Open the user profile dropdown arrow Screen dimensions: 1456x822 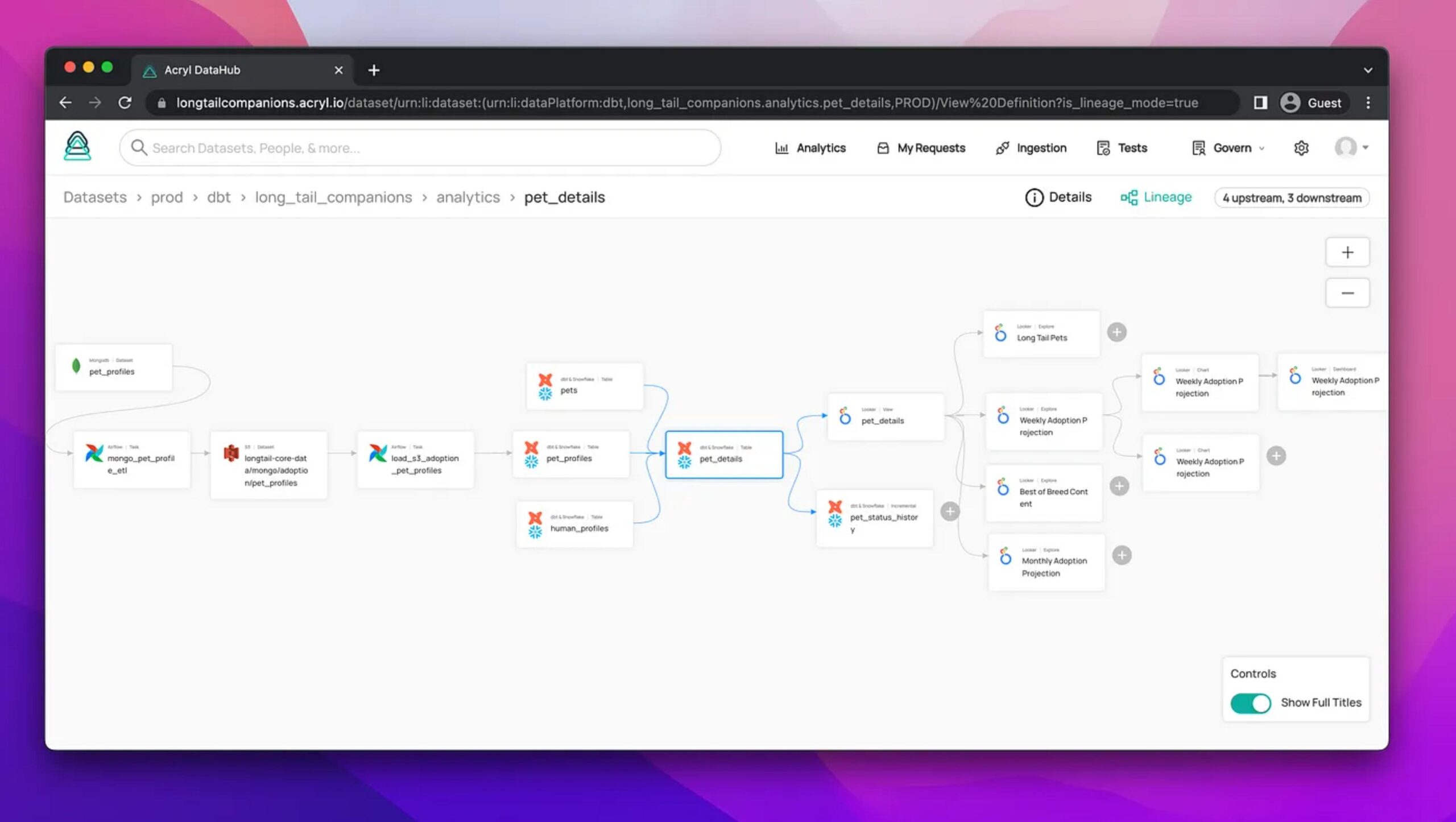click(x=1366, y=148)
